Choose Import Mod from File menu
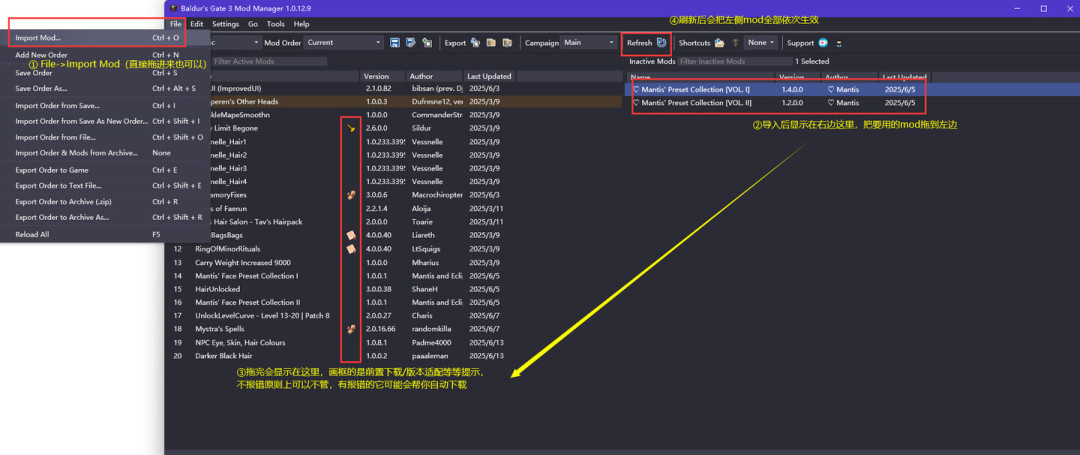The width and height of the screenshot is (1080, 455). 106,38
